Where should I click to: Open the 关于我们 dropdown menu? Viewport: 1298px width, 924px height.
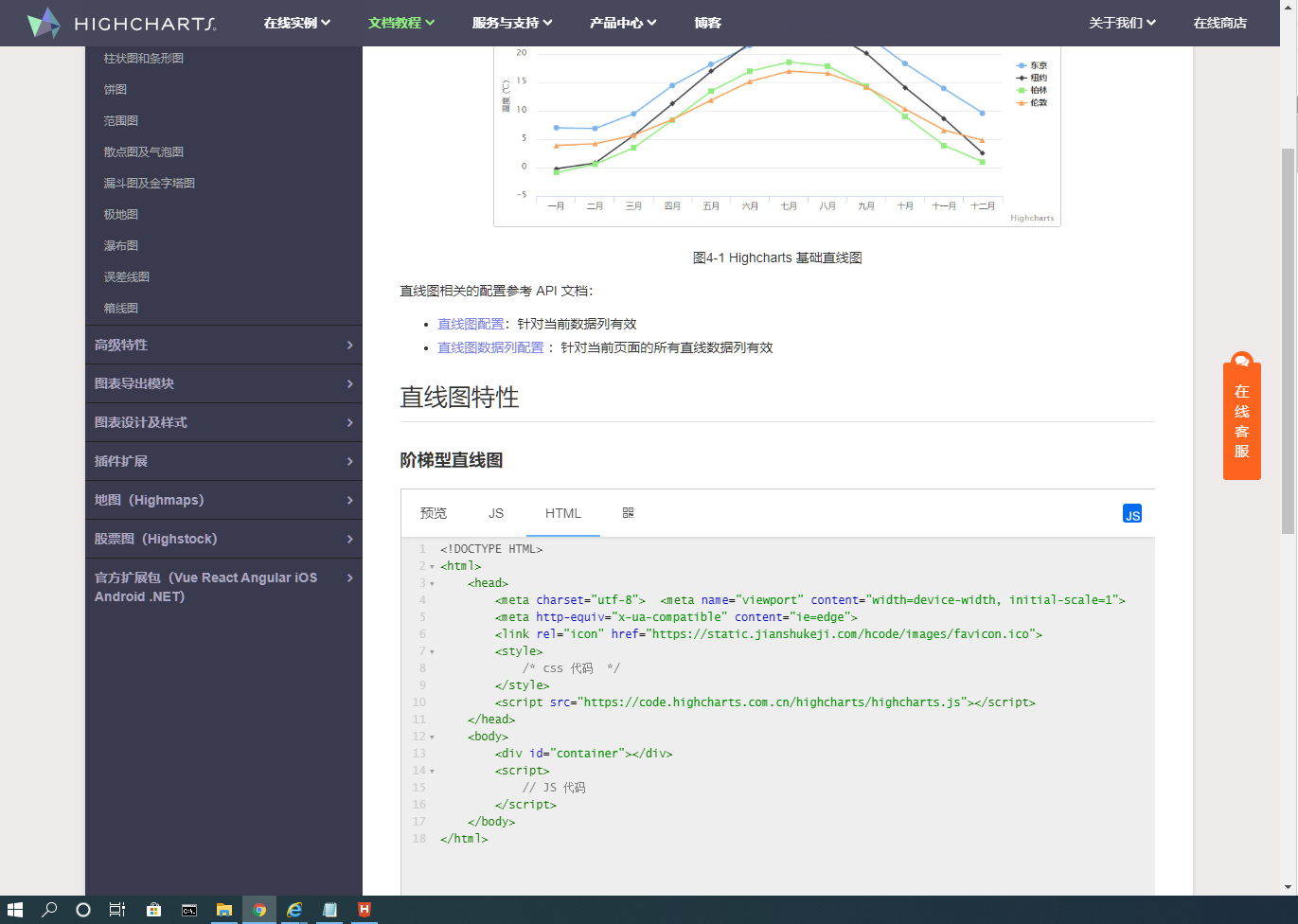coord(1123,23)
